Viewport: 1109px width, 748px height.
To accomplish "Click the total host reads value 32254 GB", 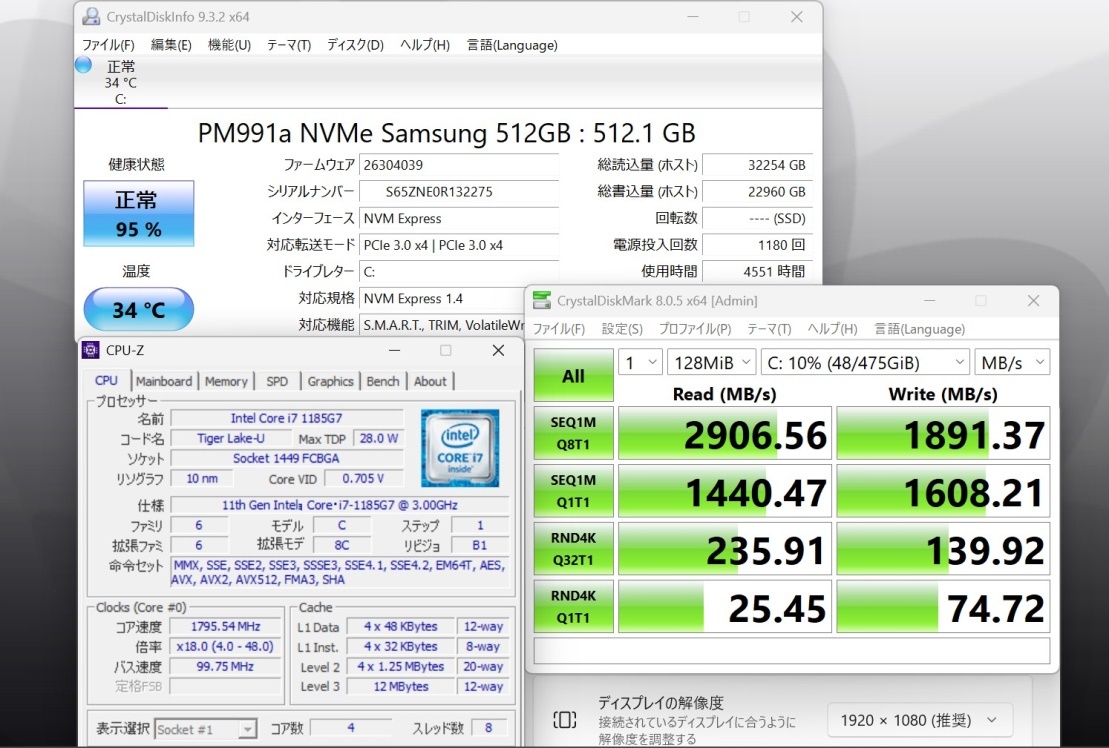I will pos(757,165).
